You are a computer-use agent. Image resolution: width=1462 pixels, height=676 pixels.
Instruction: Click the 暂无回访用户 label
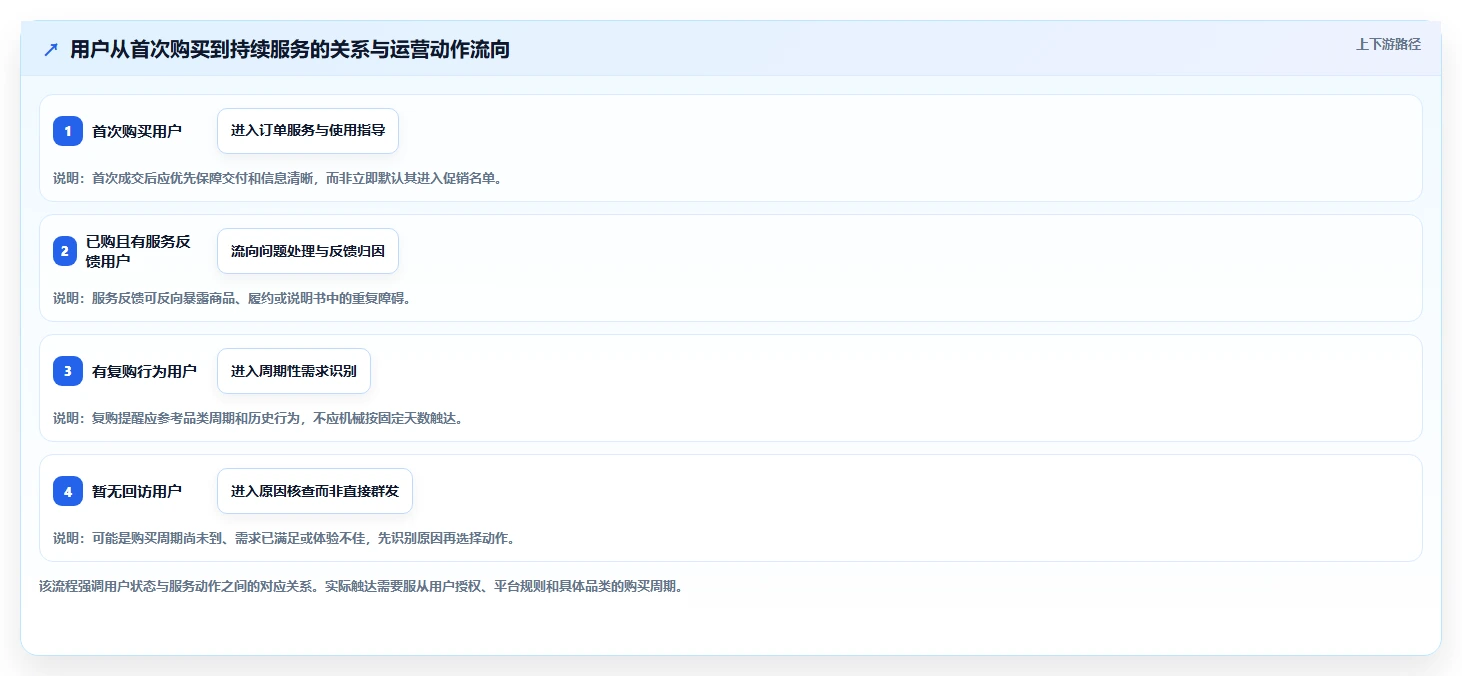tap(137, 491)
